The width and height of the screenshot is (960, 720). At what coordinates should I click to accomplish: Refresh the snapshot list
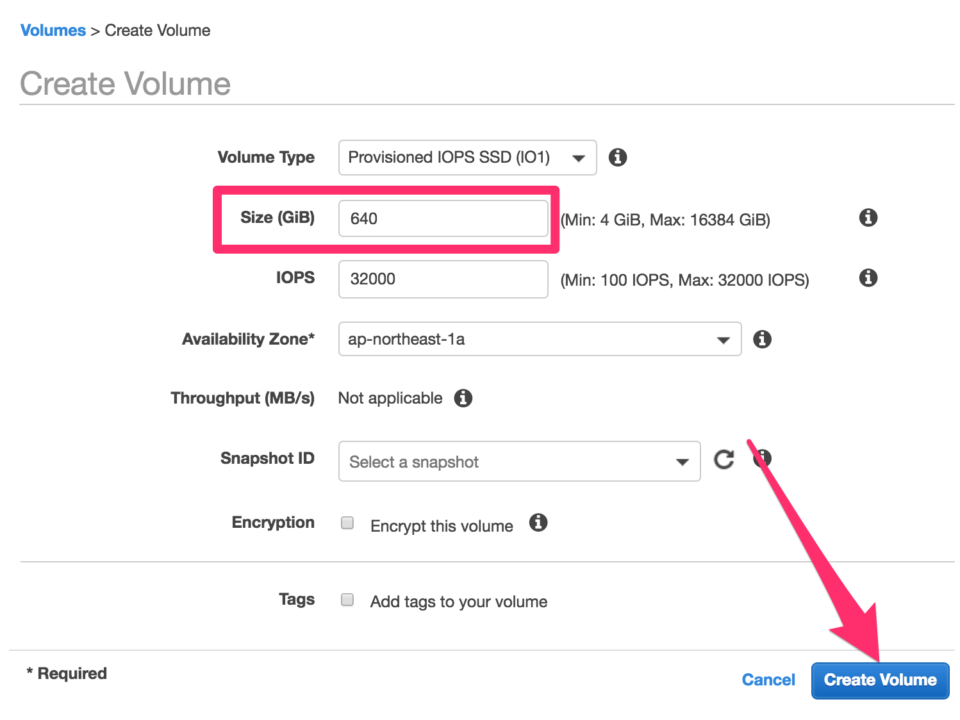(x=724, y=459)
